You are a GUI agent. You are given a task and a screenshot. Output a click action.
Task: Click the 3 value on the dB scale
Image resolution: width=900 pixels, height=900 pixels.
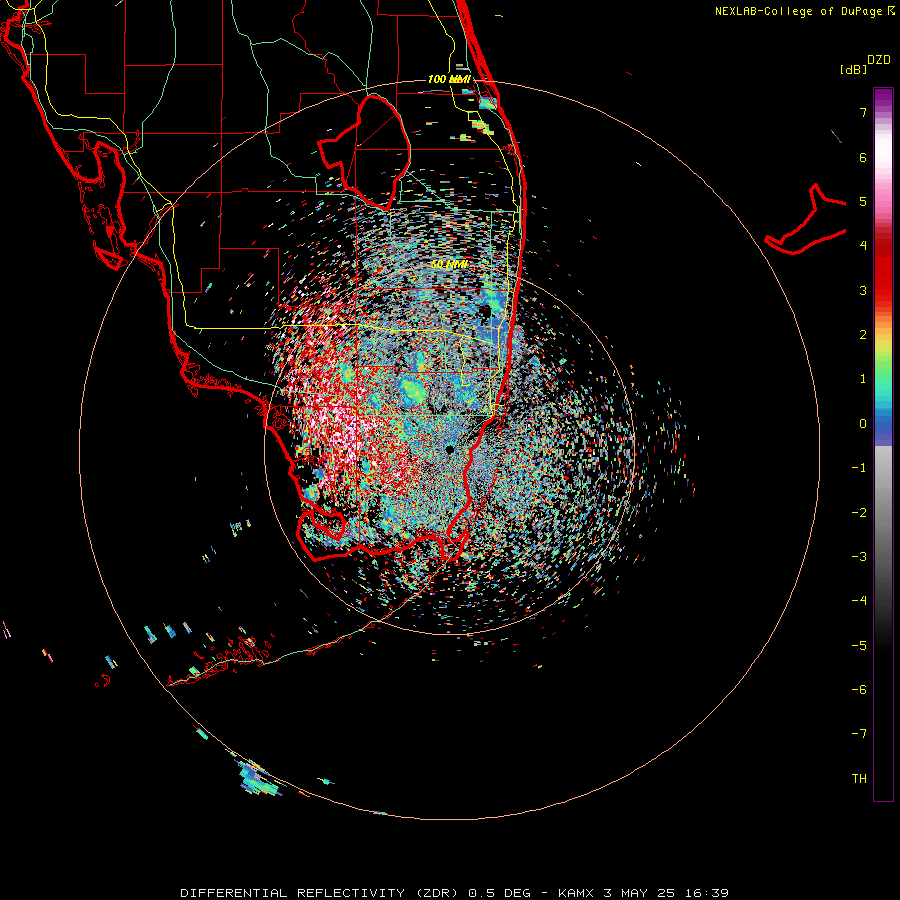863,290
